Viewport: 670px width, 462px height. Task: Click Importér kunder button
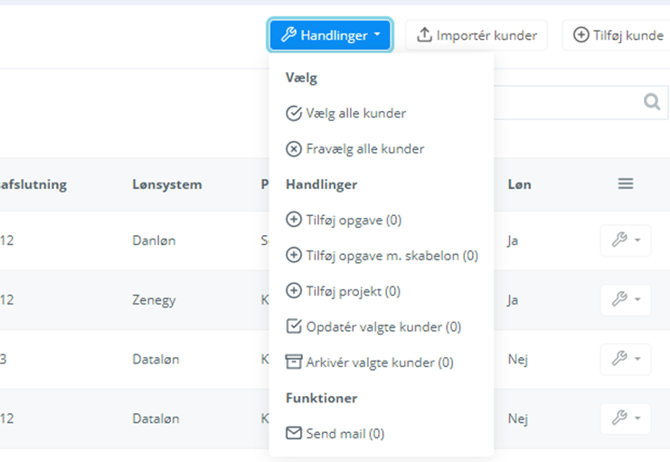pyautogui.click(x=476, y=35)
